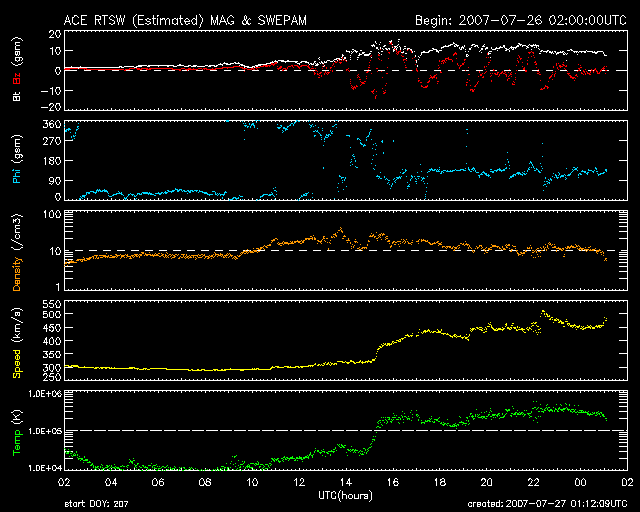Click the '14' hour label on time axis
The image size is (640, 512).
(346, 483)
